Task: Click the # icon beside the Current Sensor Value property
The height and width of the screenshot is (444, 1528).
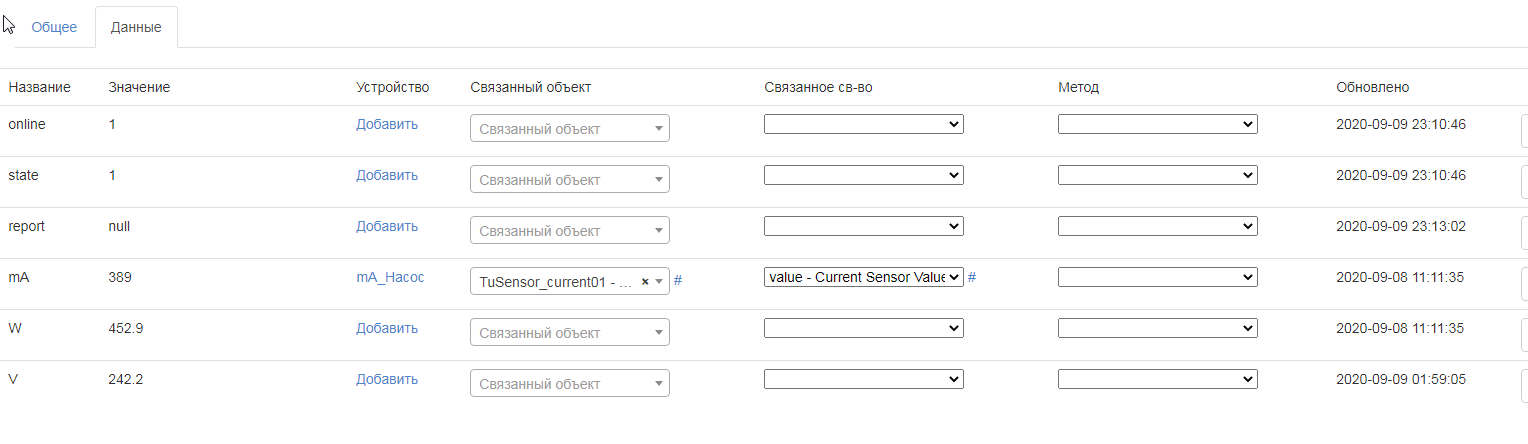Action: [x=972, y=277]
